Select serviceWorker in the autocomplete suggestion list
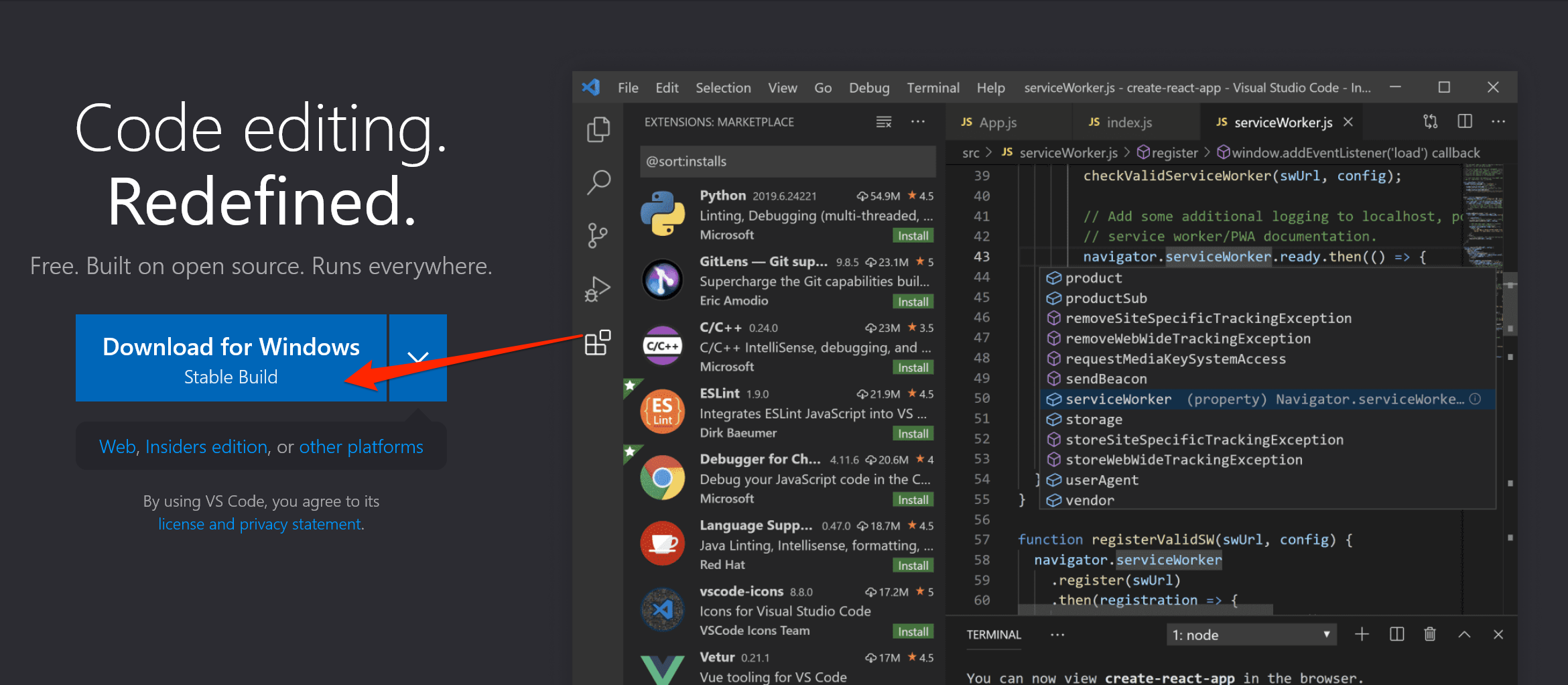The image size is (1568, 685). (x=1118, y=399)
